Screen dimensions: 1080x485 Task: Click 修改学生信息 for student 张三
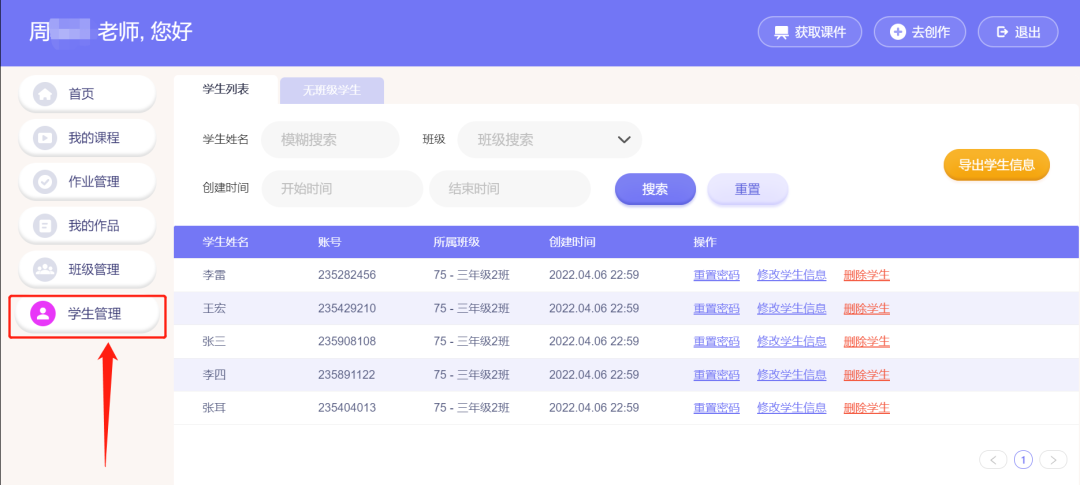(x=791, y=341)
